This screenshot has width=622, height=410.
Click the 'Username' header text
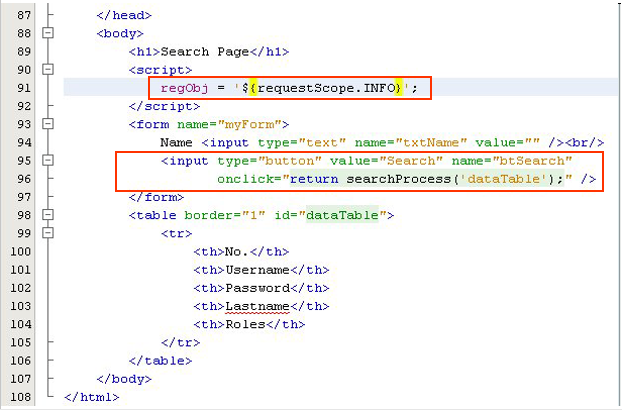[x=257, y=270]
